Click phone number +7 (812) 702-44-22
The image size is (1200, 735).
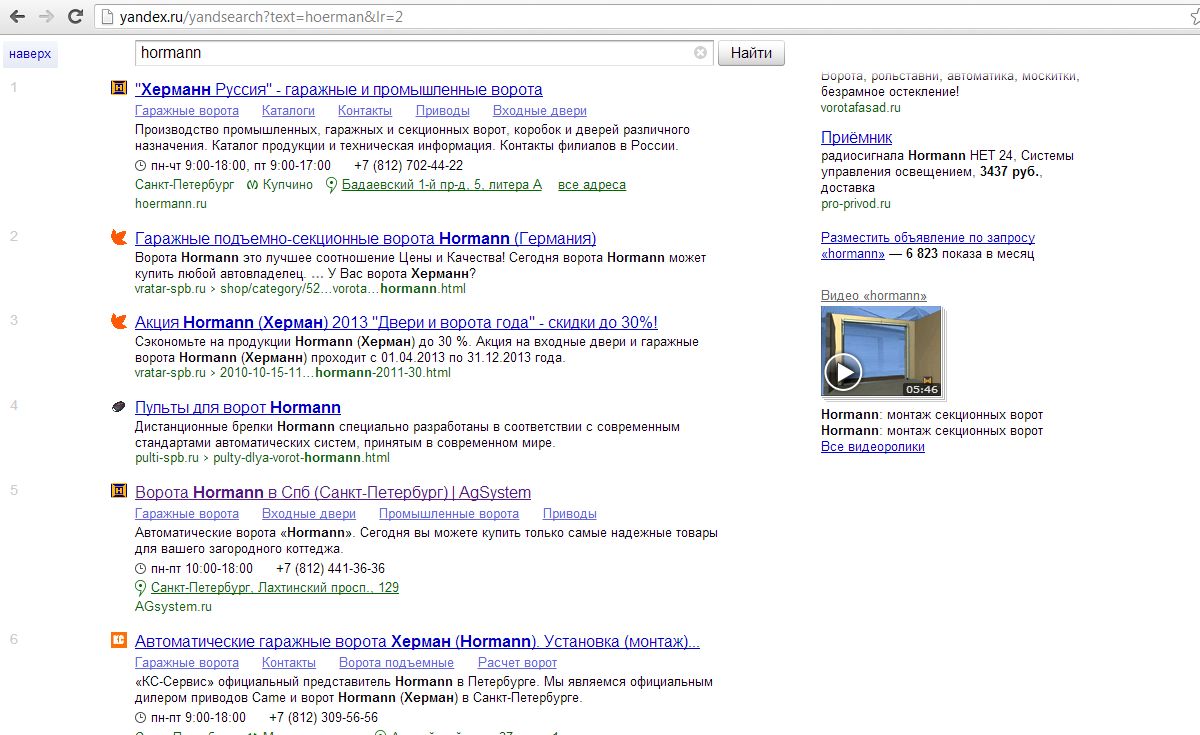[x=409, y=166]
